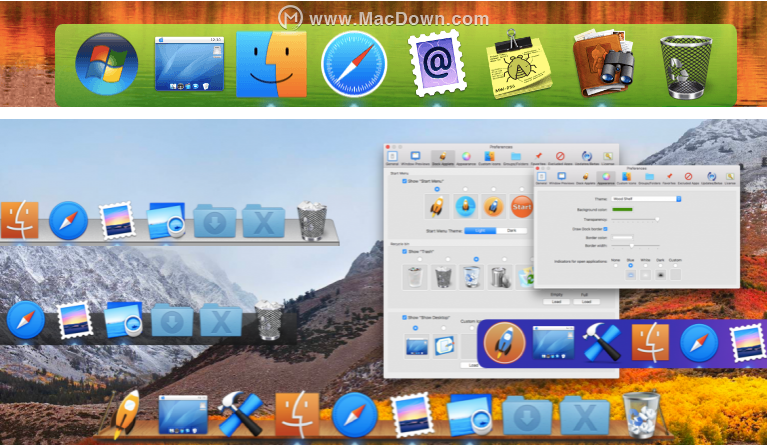Screen dimensions: 767x445
Task: Open Finder in the purple dock
Action: 650,343
